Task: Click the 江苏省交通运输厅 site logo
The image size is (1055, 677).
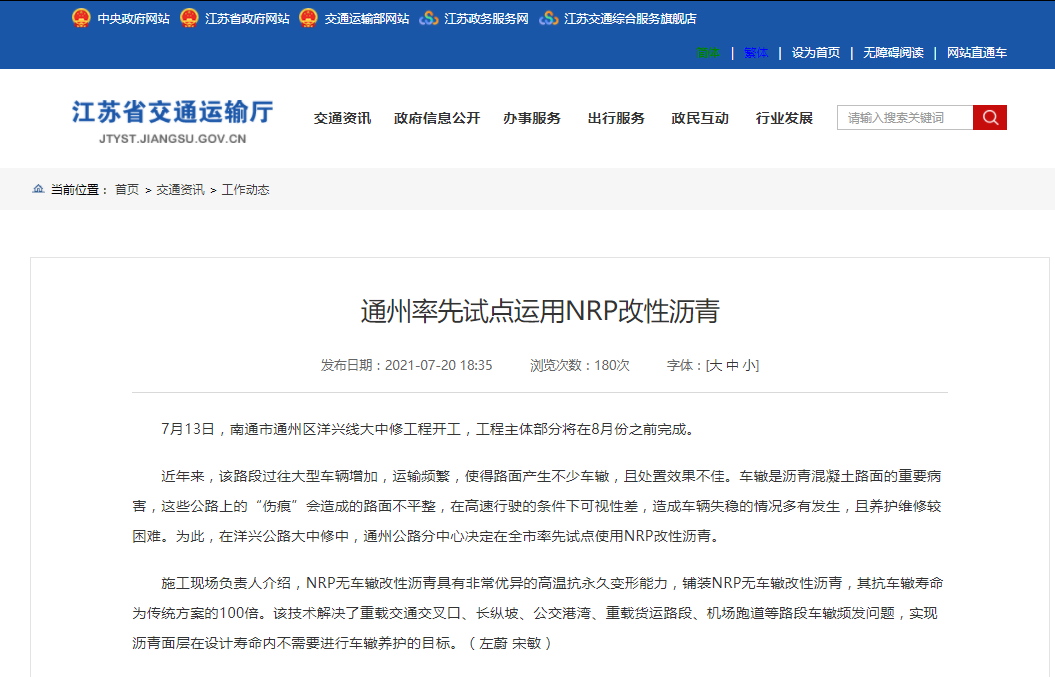Action: [172, 121]
